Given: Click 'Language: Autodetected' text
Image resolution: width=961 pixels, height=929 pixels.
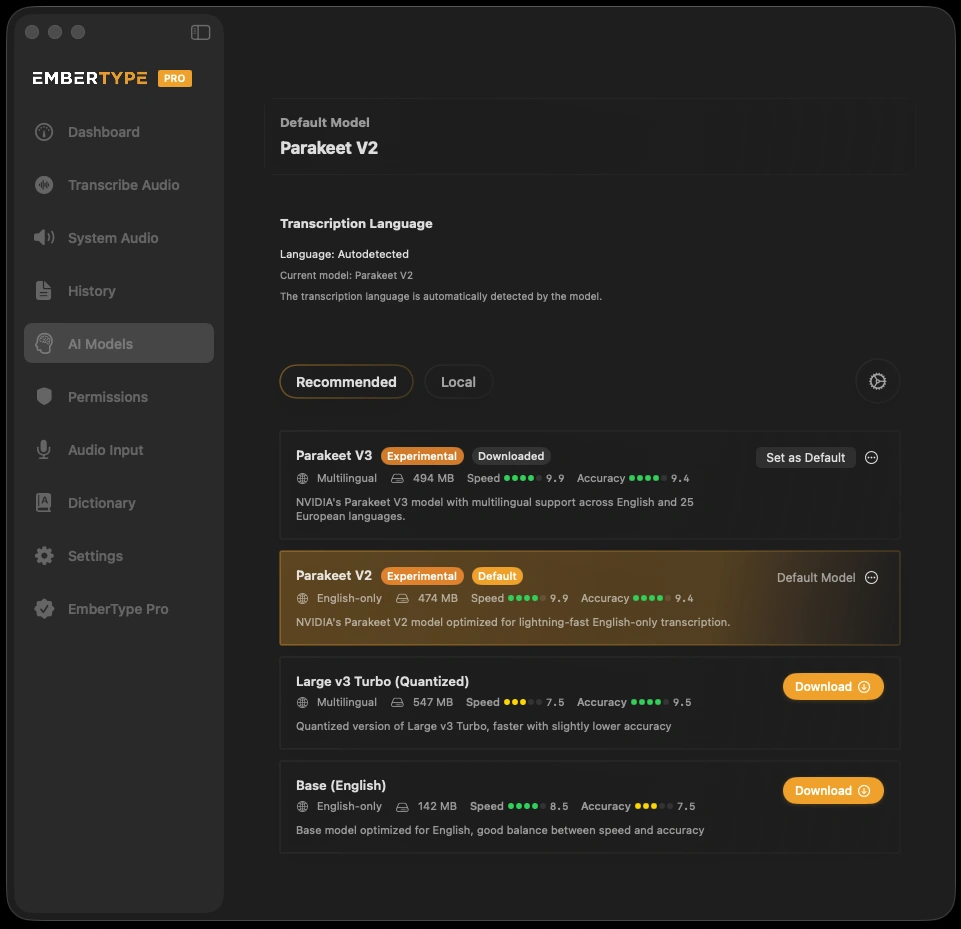Looking at the screenshot, I should (x=344, y=254).
